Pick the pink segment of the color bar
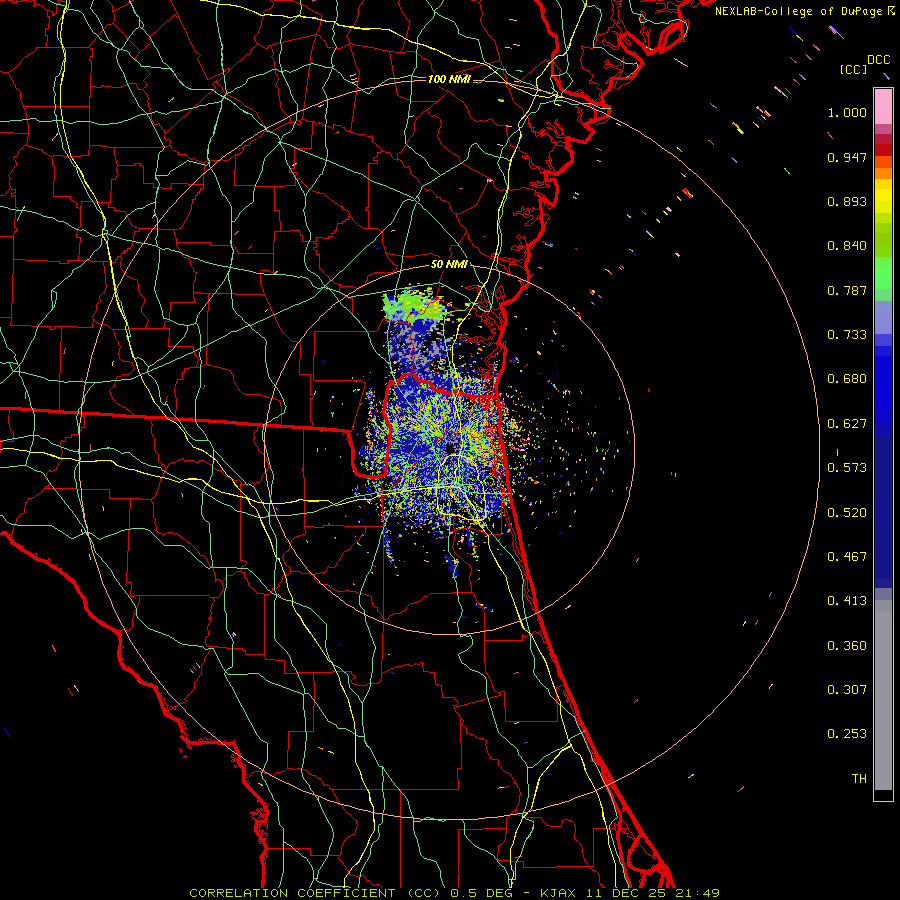Viewport: 900px width, 900px height. point(883,106)
